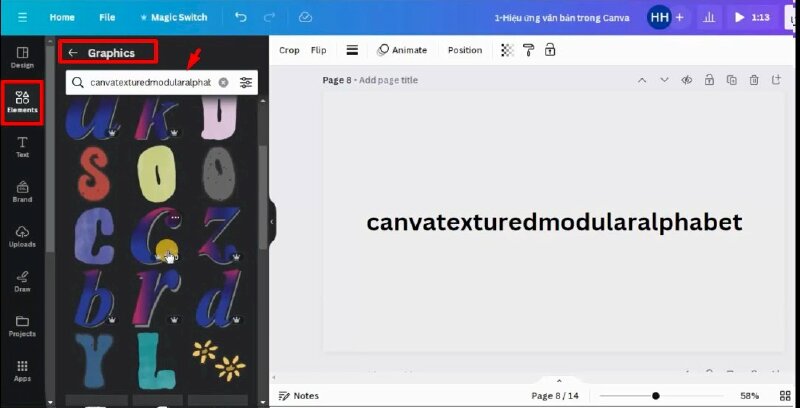Select the yellow flowers graphic
Viewport: 800px width, 408px height.
(218, 360)
